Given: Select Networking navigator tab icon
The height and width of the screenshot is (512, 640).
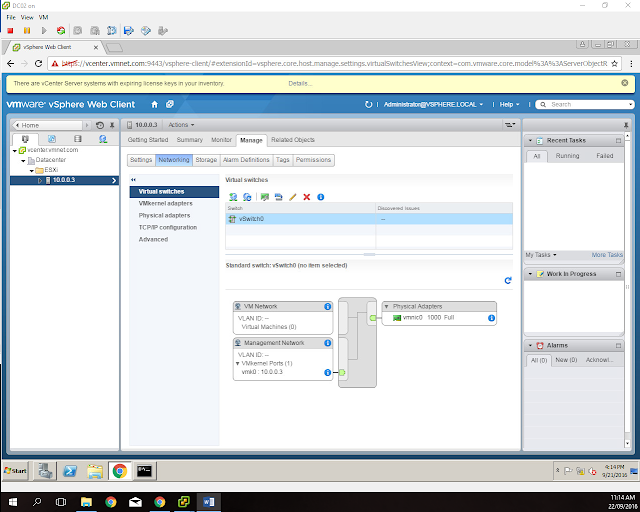Looking at the screenshot, I should pos(103,139).
